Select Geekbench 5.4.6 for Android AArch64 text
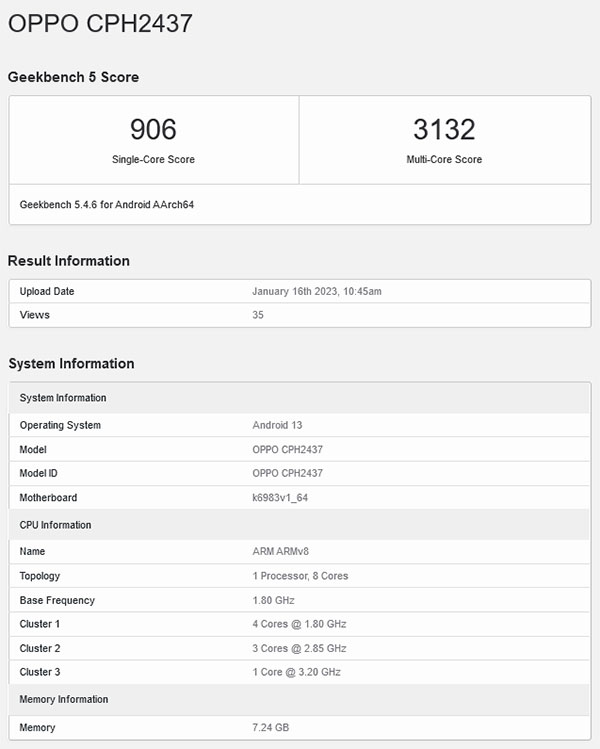Viewport: 600px width, 749px height. 108,204
